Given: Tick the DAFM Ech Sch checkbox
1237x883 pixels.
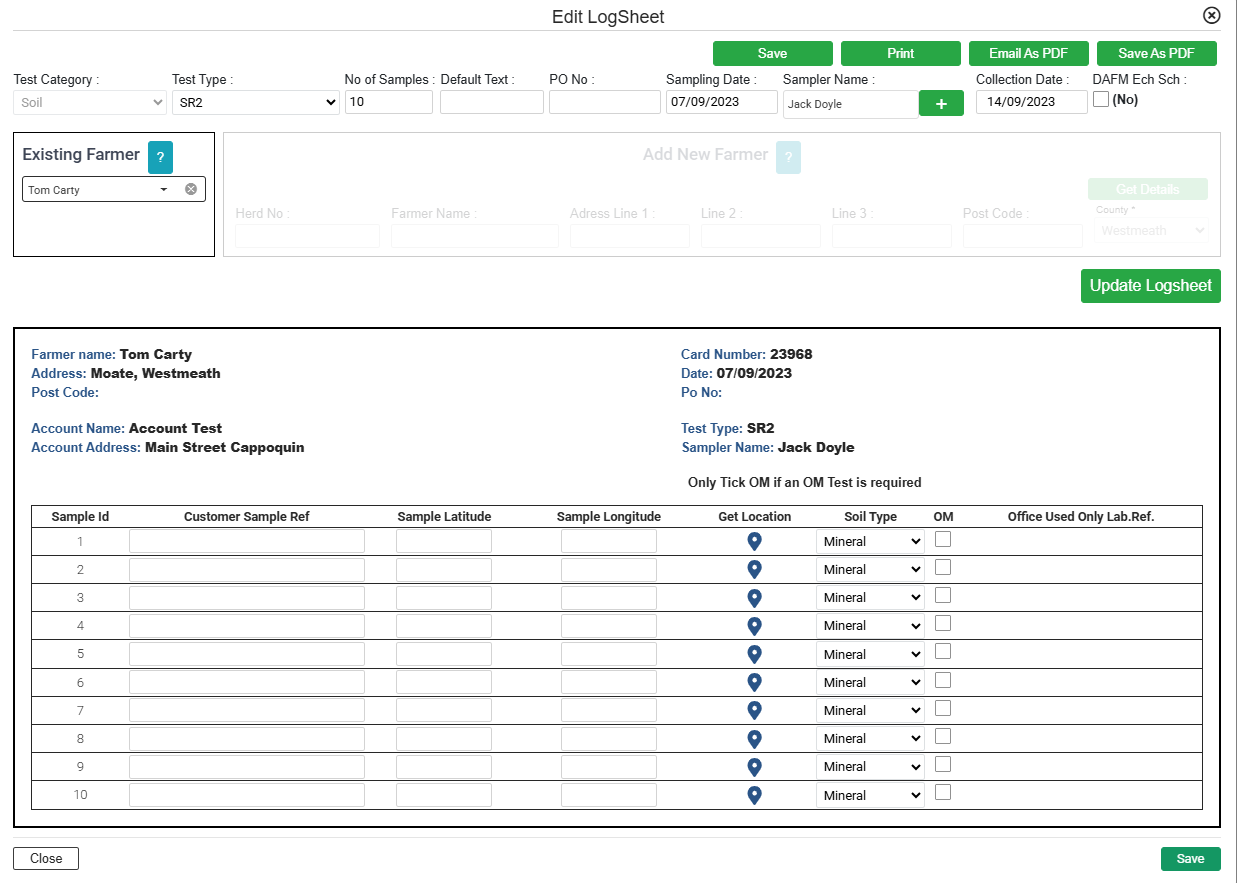Looking at the screenshot, I should tap(1101, 99).
